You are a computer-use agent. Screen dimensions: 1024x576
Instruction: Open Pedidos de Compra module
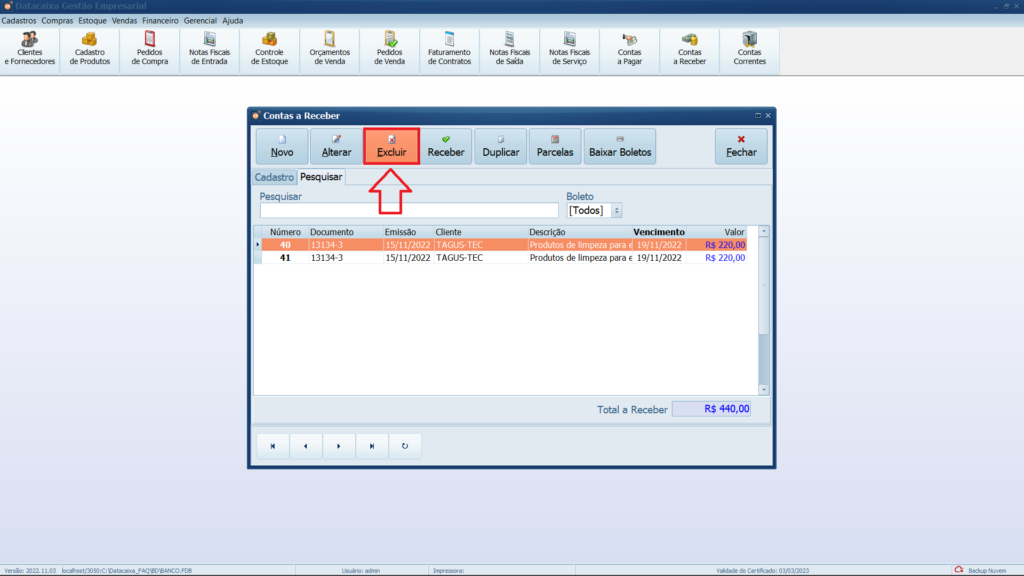(x=150, y=49)
